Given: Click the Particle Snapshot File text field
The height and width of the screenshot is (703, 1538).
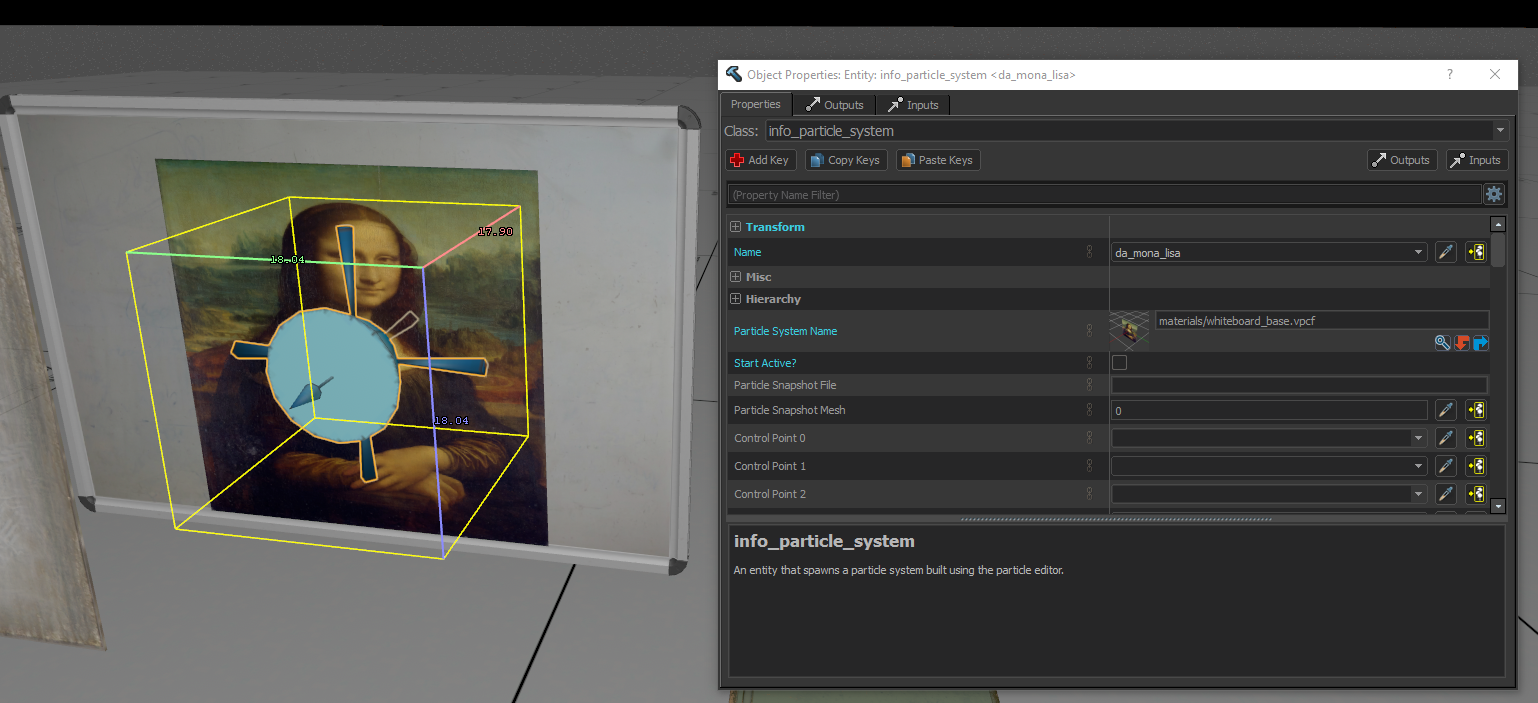Looking at the screenshot, I should [x=1299, y=385].
